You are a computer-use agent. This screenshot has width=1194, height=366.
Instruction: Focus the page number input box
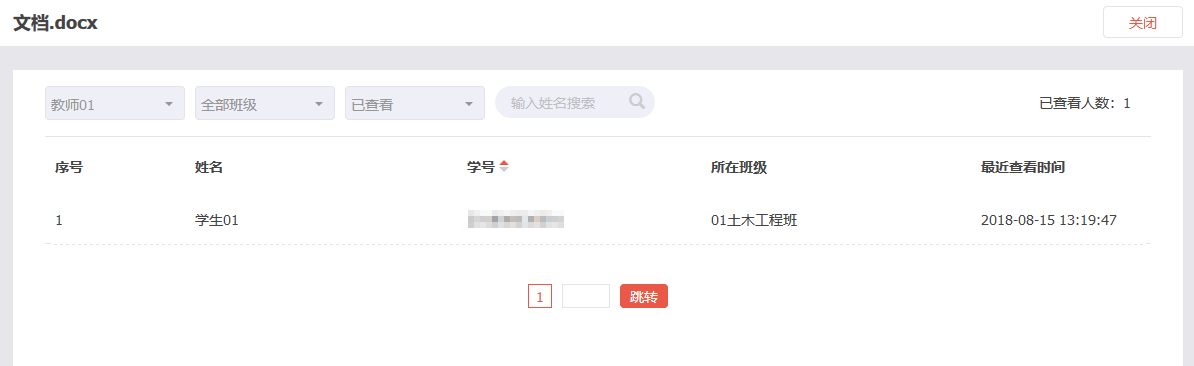pyautogui.click(x=586, y=297)
